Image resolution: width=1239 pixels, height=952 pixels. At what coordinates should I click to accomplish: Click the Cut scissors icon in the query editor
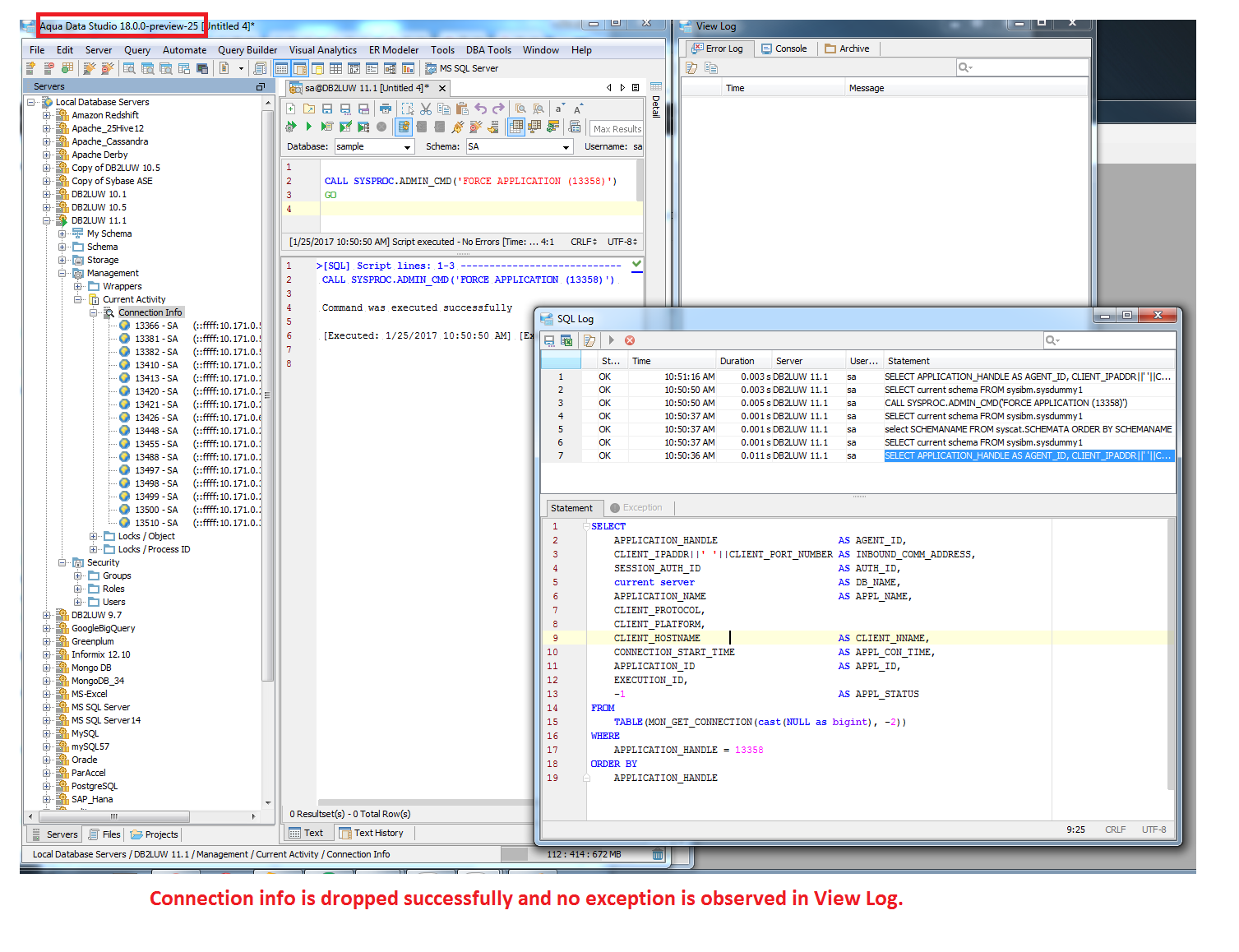[x=426, y=109]
